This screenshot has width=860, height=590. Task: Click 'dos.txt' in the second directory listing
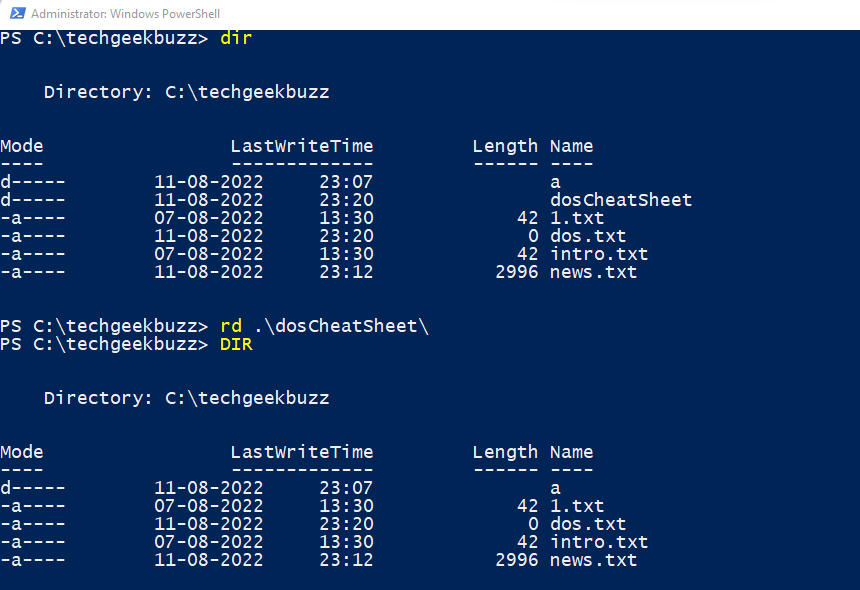tap(588, 524)
